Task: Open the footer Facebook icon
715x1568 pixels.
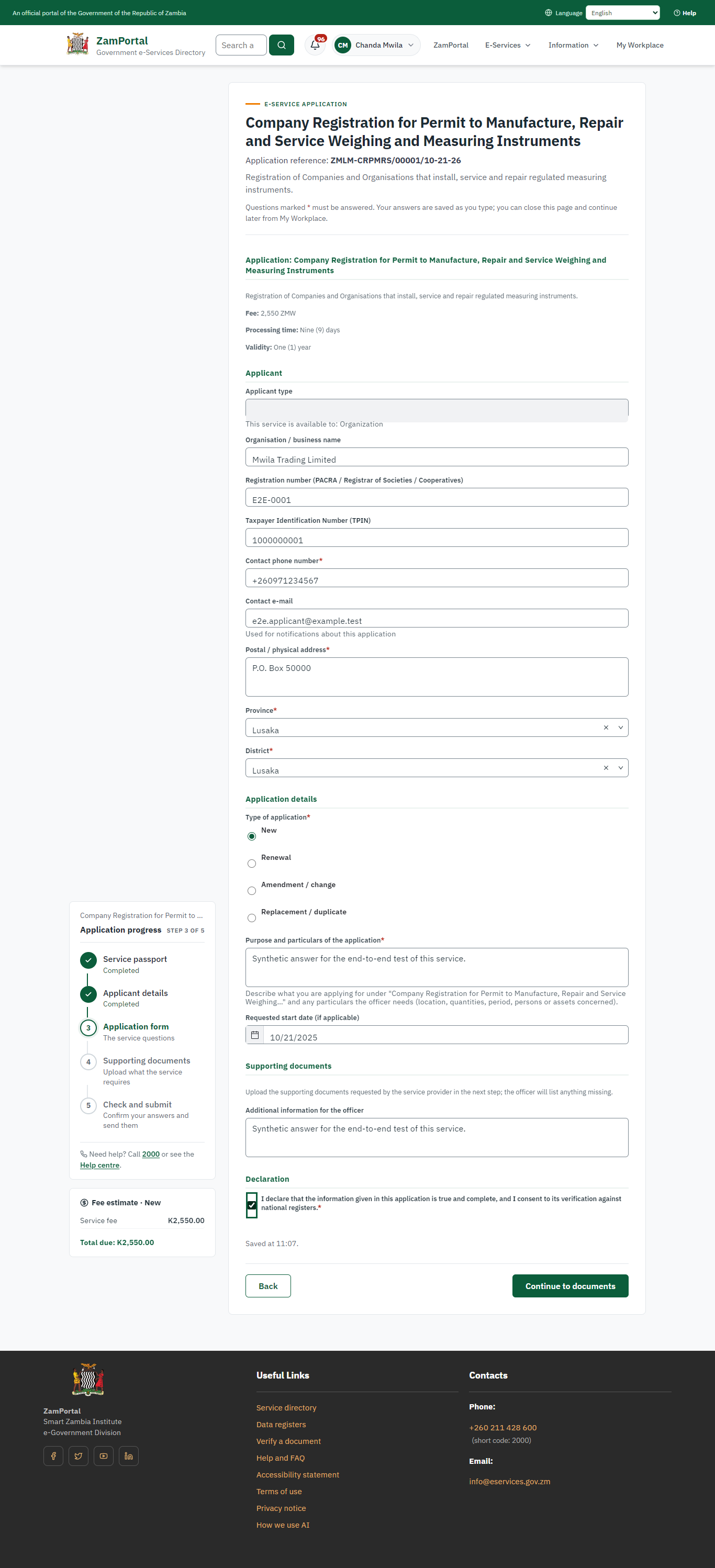Action: pos(53,1456)
